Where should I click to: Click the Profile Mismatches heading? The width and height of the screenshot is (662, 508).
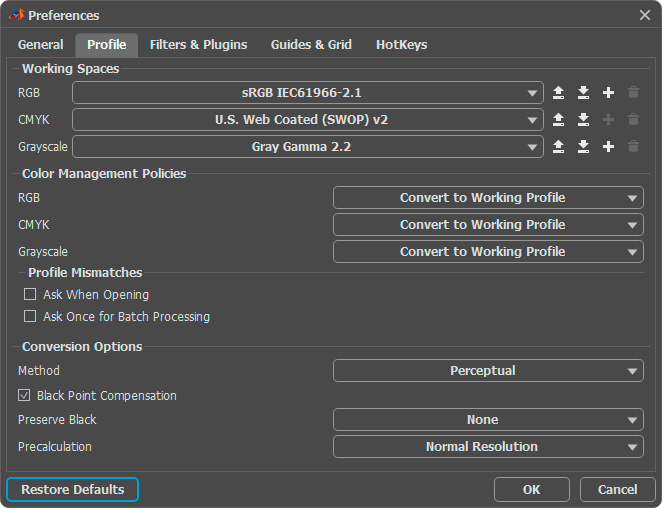click(x=85, y=273)
